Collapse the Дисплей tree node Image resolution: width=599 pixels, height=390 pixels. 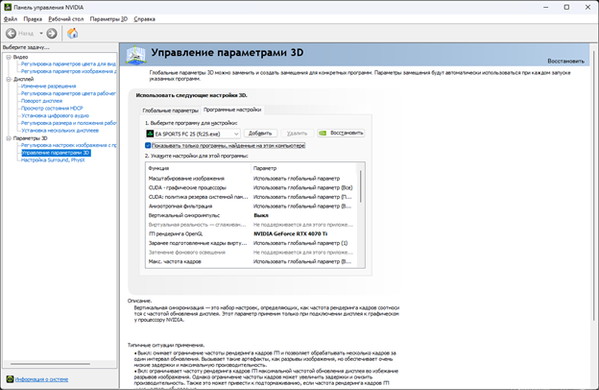click(8, 79)
